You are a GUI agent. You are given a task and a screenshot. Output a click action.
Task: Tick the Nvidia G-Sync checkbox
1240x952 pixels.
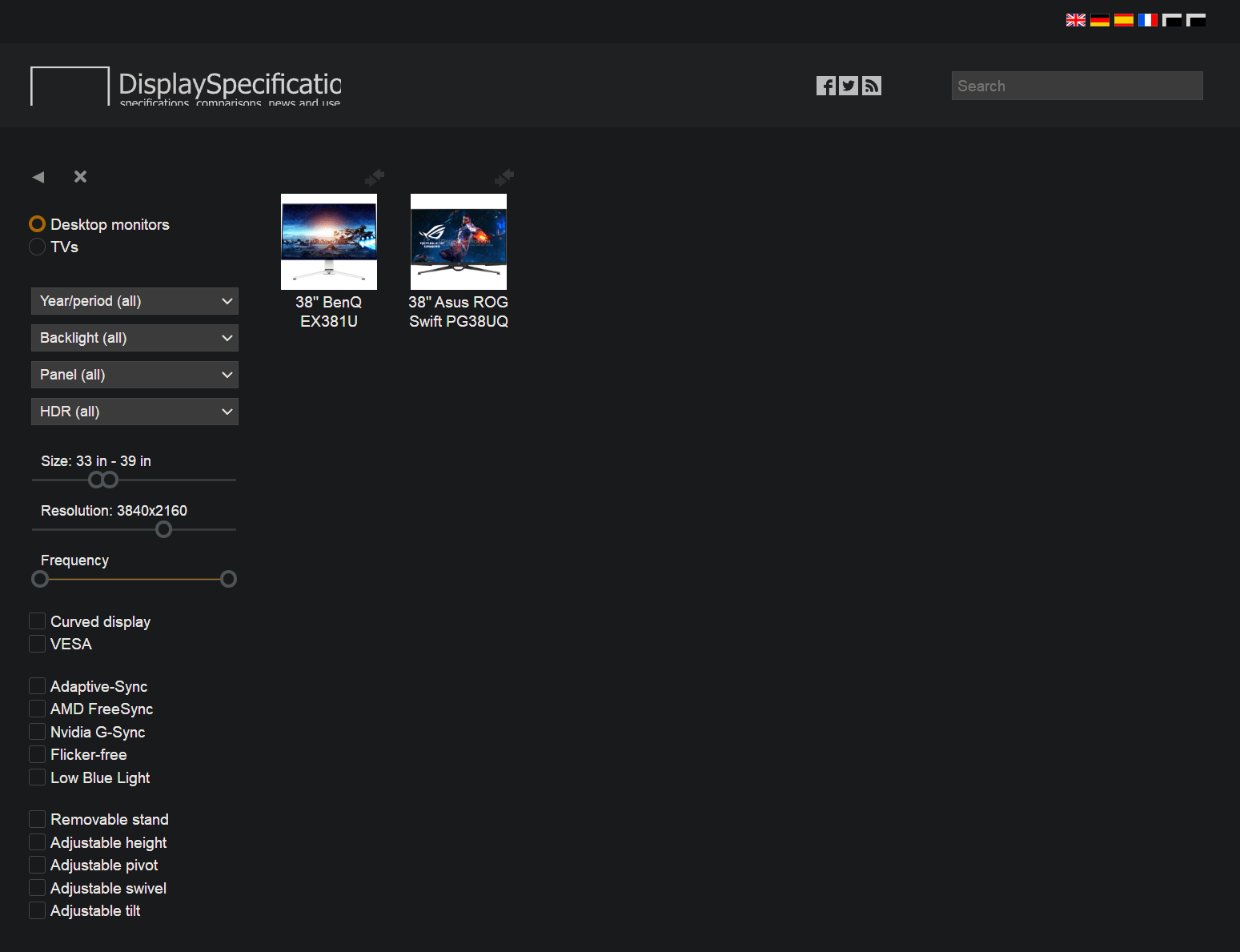click(x=38, y=732)
